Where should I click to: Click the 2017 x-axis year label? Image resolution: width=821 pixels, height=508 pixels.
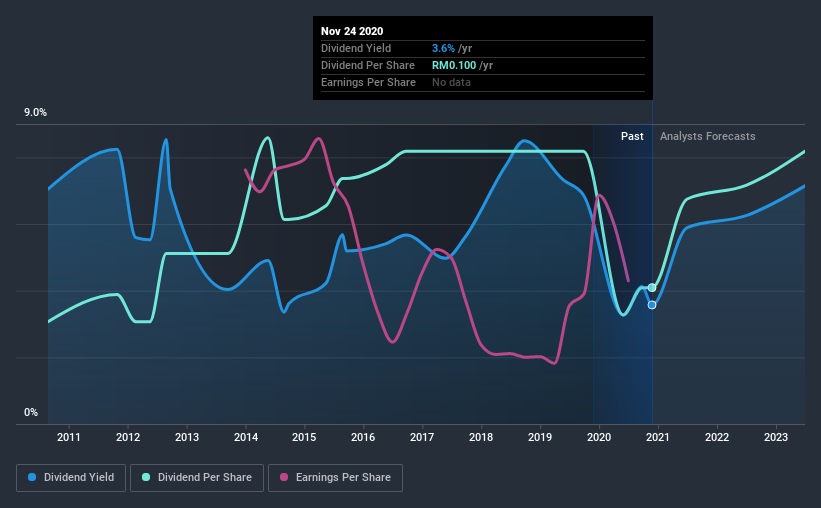tap(422, 437)
